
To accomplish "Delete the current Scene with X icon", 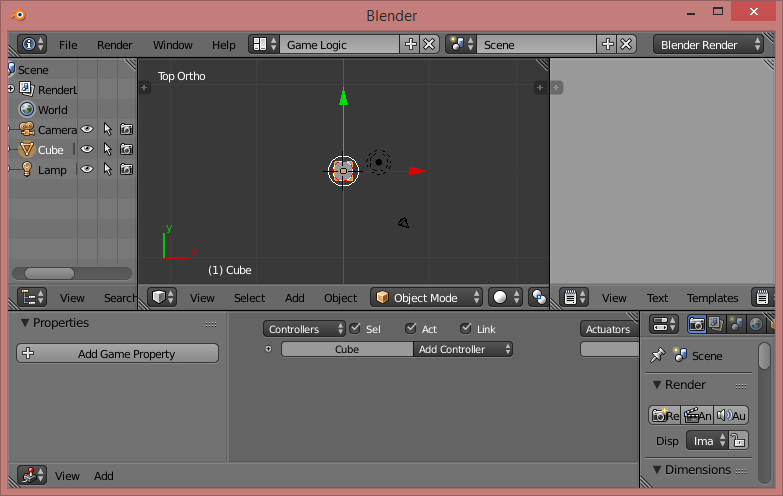I will pos(626,44).
